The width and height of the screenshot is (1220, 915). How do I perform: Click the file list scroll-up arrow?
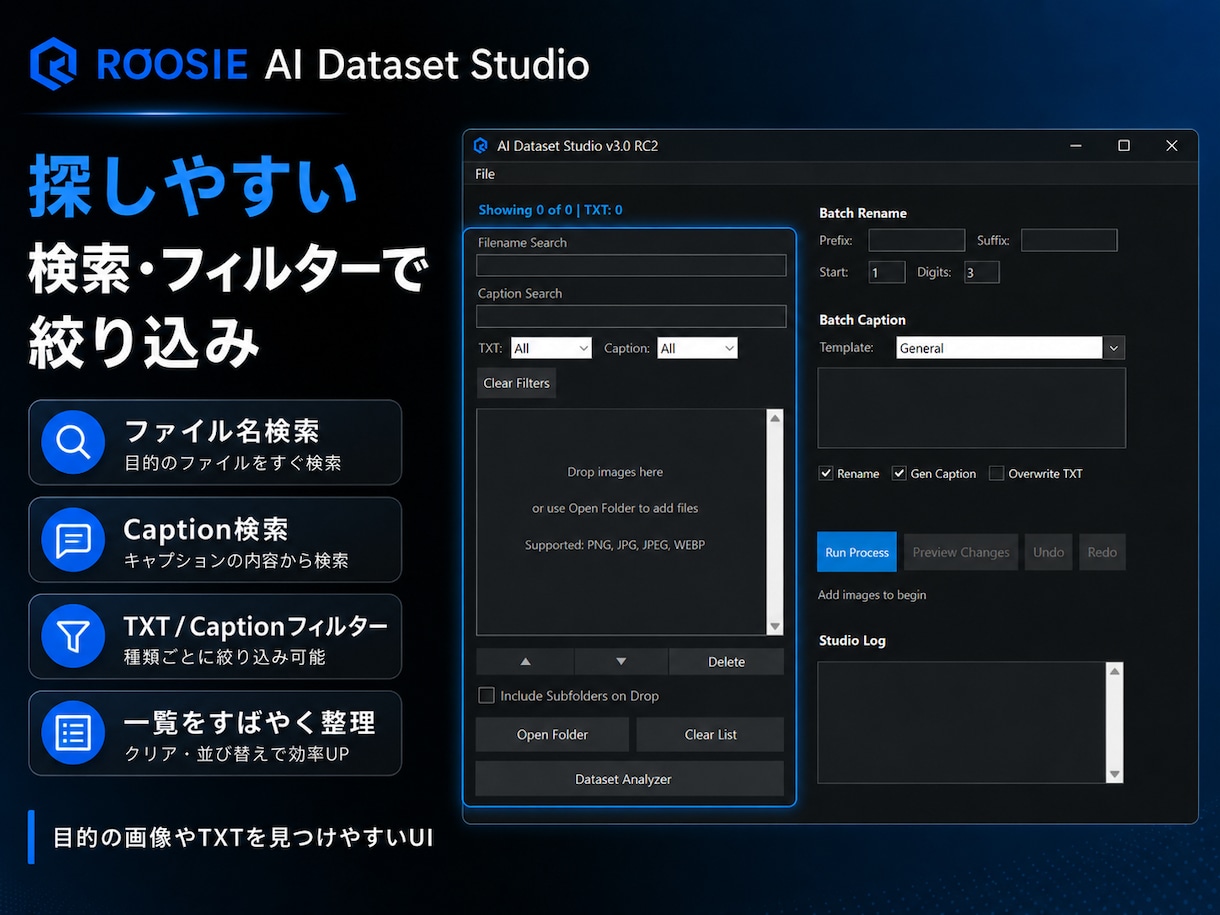pos(775,418)
